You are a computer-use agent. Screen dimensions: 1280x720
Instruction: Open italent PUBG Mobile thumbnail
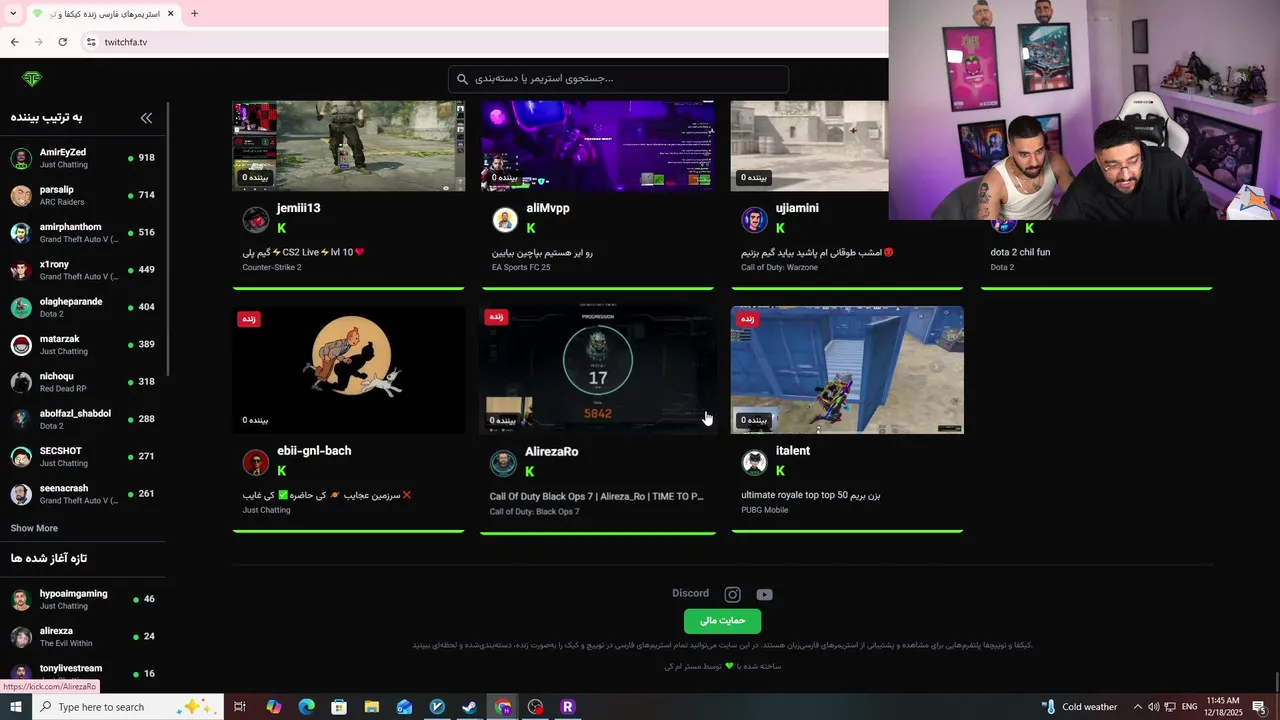pyautogui.click(x=847, y=370)
